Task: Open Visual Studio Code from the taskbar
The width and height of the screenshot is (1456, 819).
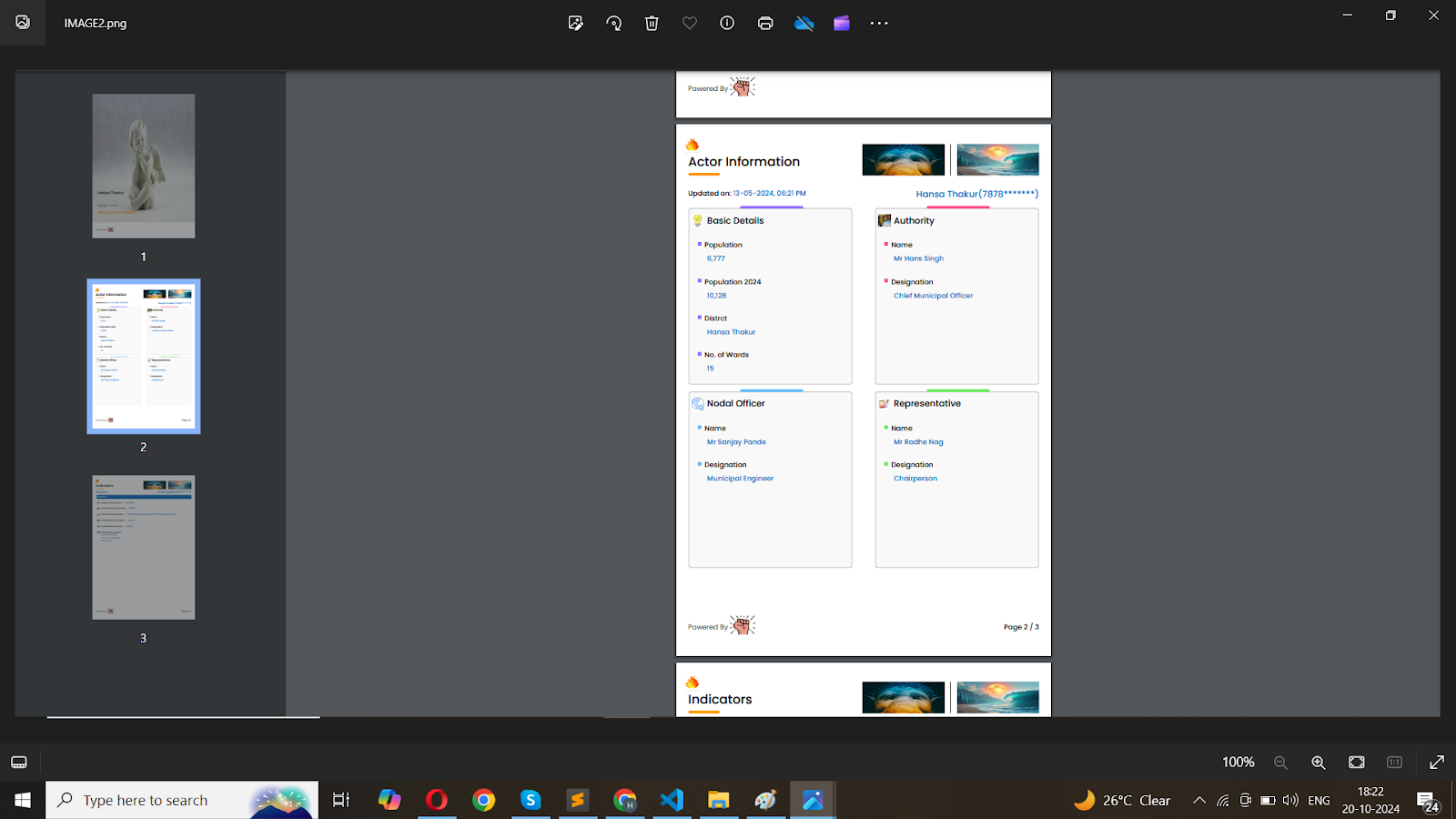Action: [x=672, y=800]
